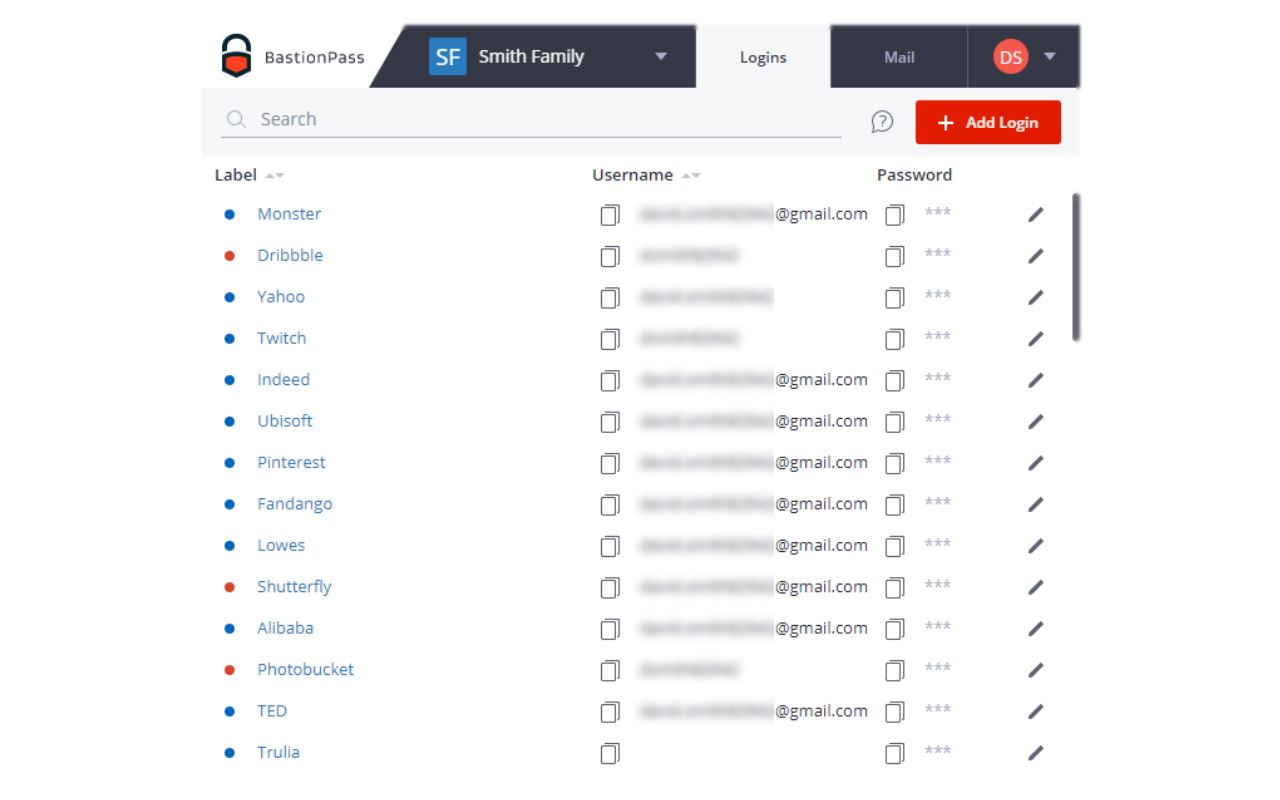Copy the Ubisoft password
The width and height of the screenshot is (1280, 800).
pyautogui.click(x=895, y=422)
